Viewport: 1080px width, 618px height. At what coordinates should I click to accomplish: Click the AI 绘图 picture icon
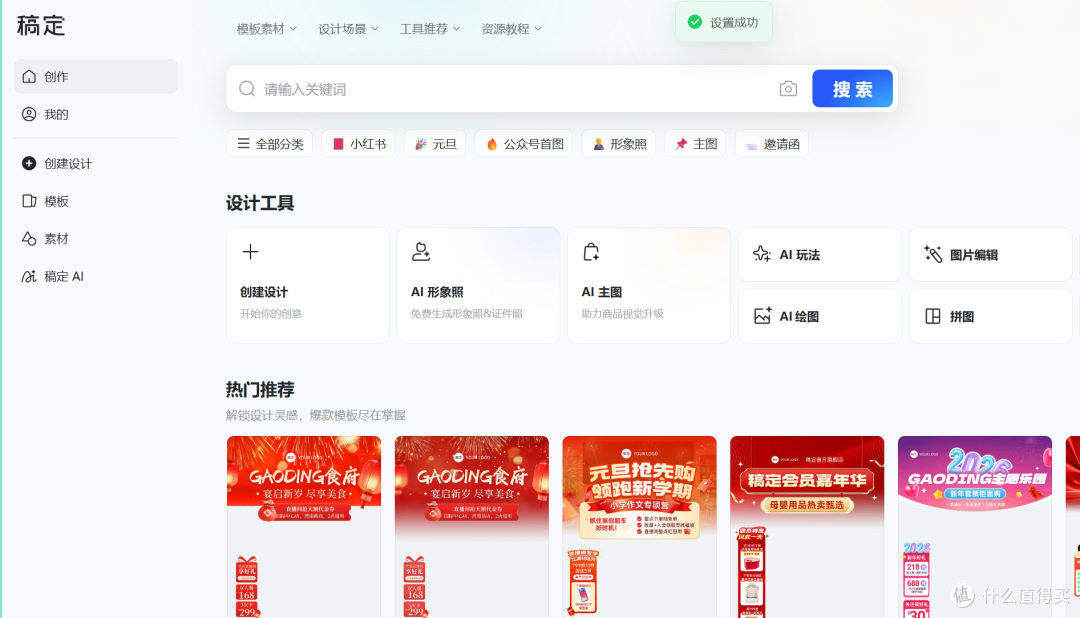click(762, 316)
